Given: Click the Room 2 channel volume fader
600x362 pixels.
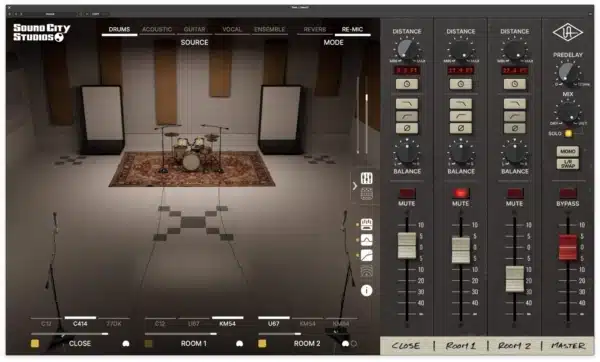Looking at the screenshot, I should pos(515,279).
